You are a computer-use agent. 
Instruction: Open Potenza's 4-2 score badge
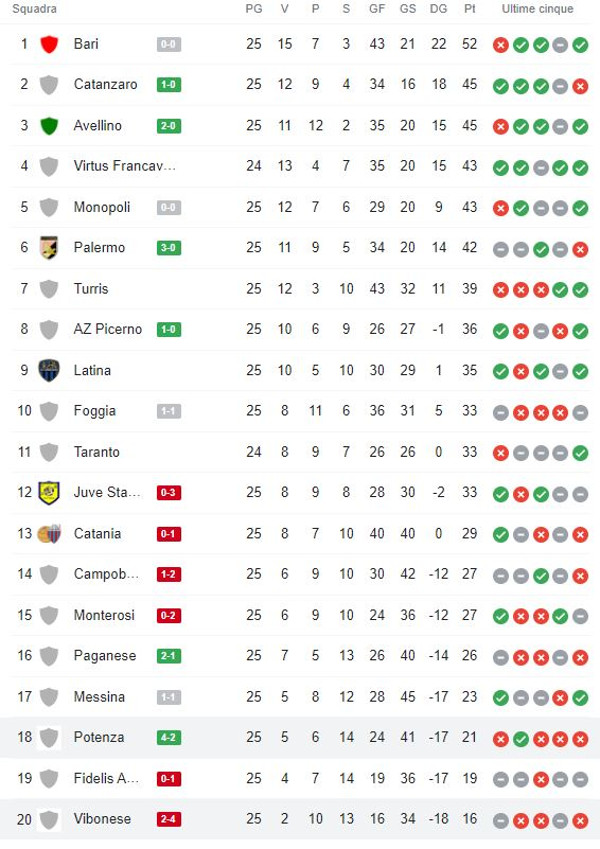(x=168, y=737)
